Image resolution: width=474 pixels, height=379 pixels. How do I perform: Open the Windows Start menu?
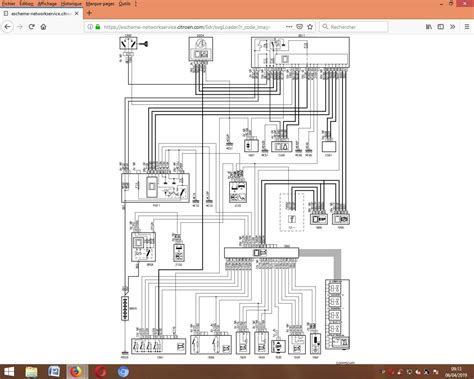(9, 372)
